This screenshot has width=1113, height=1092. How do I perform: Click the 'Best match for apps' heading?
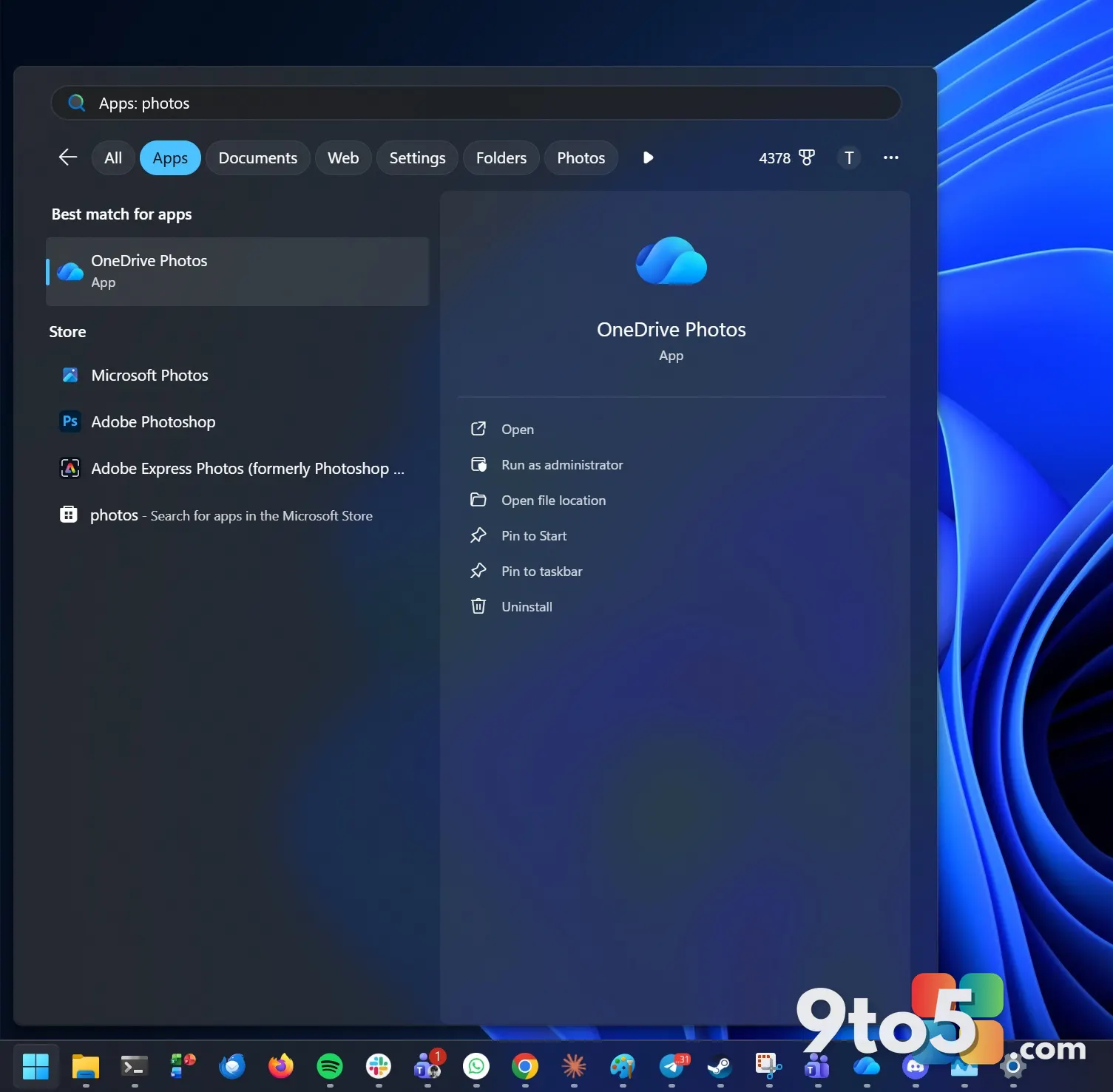(x=121, y=214)
